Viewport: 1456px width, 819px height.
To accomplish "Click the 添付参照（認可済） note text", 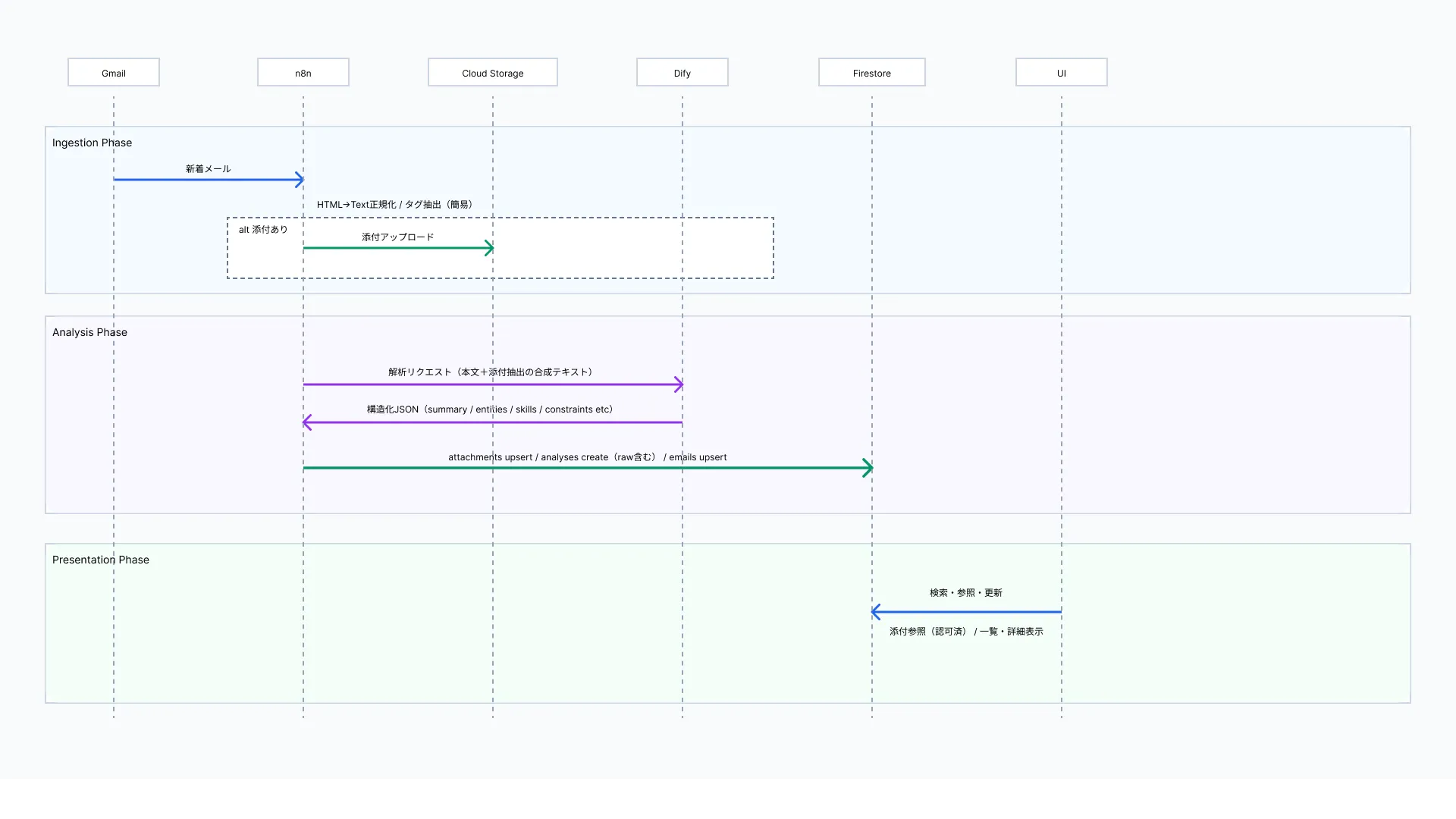I will pyautogui.click(x=966, y=632).
